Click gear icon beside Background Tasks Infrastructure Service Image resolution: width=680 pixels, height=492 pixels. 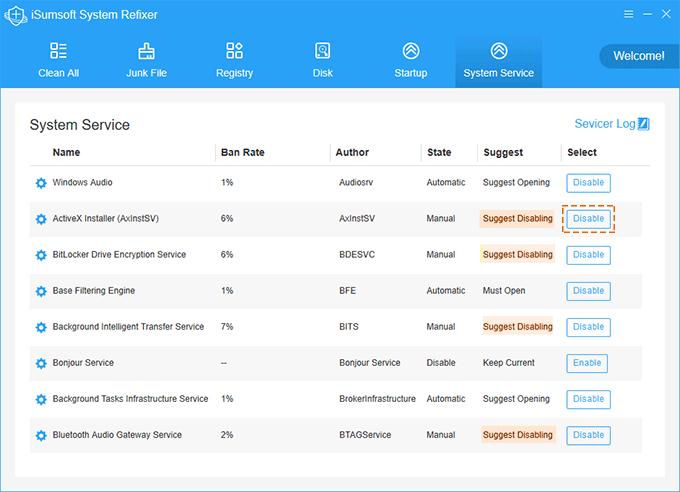point(41,399)
